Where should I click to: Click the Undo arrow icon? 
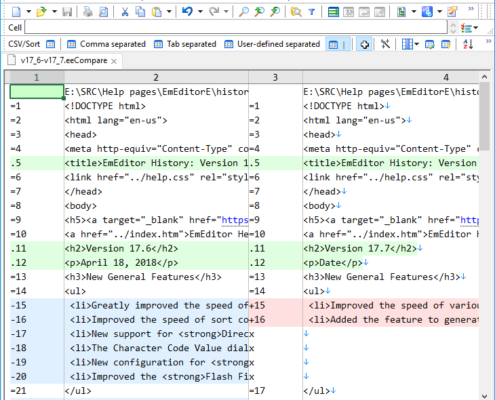187,12
